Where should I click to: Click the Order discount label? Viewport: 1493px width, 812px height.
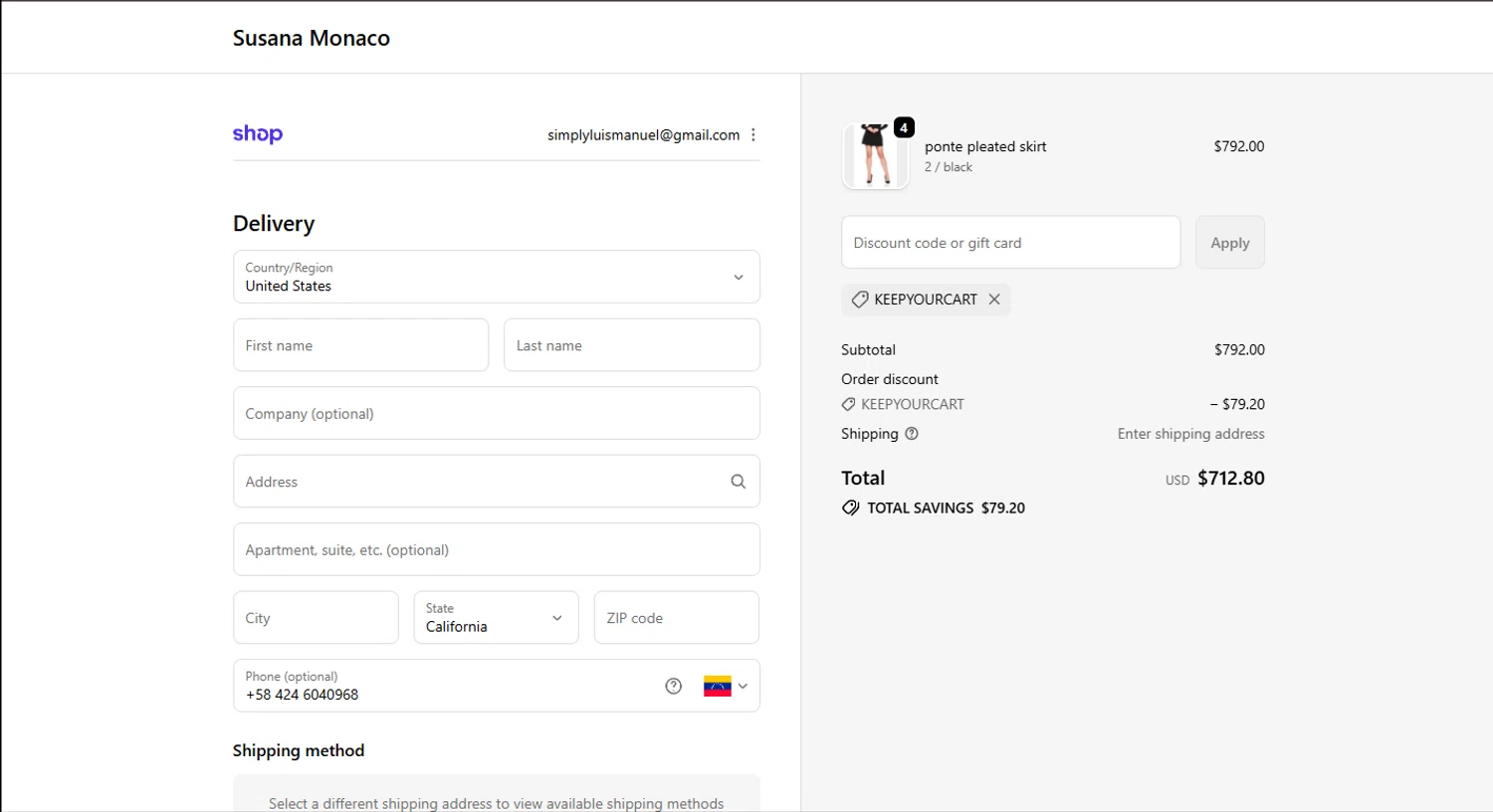pyautogui.click(x=890, y=379)
